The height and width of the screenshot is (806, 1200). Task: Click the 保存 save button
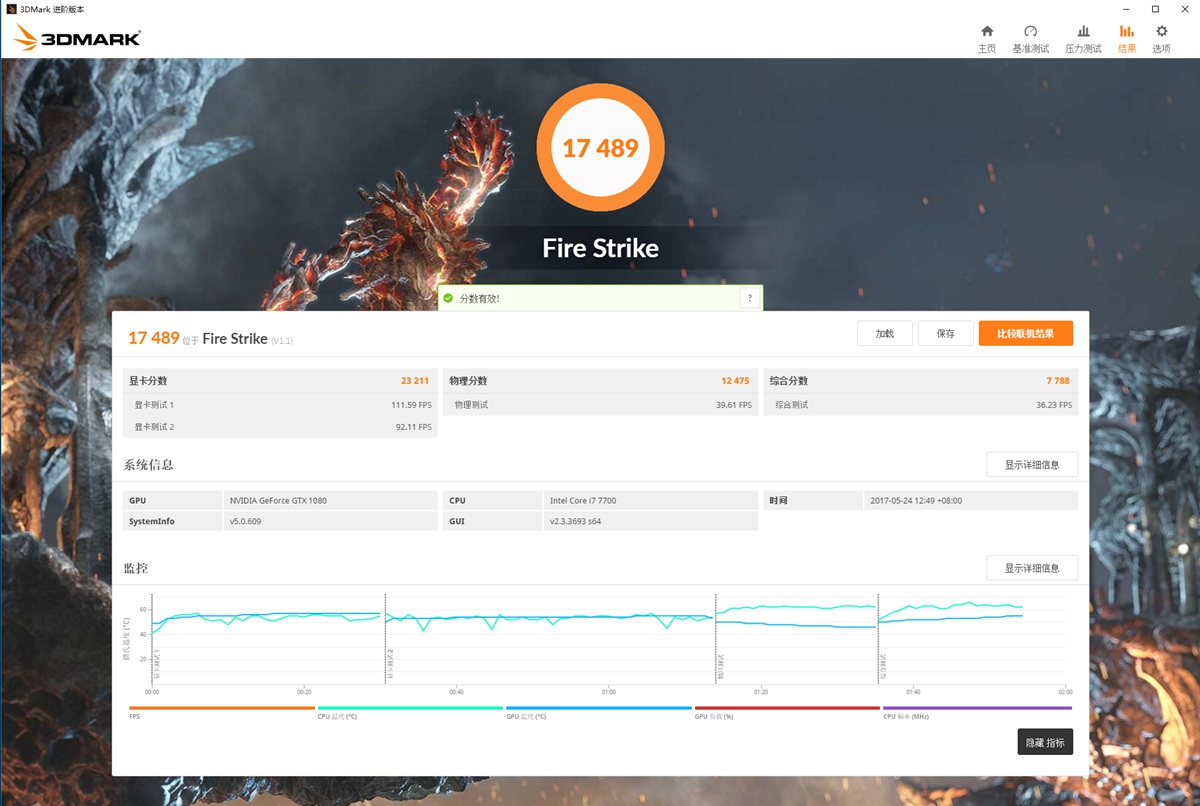[x=946, y=334]
